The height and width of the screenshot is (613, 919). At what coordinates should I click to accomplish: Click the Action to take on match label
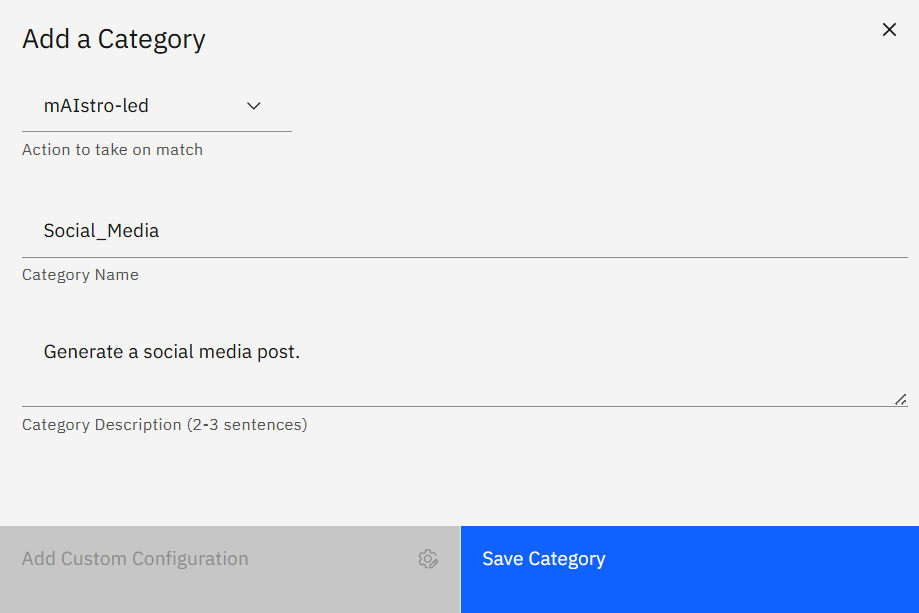click(113, 150)
